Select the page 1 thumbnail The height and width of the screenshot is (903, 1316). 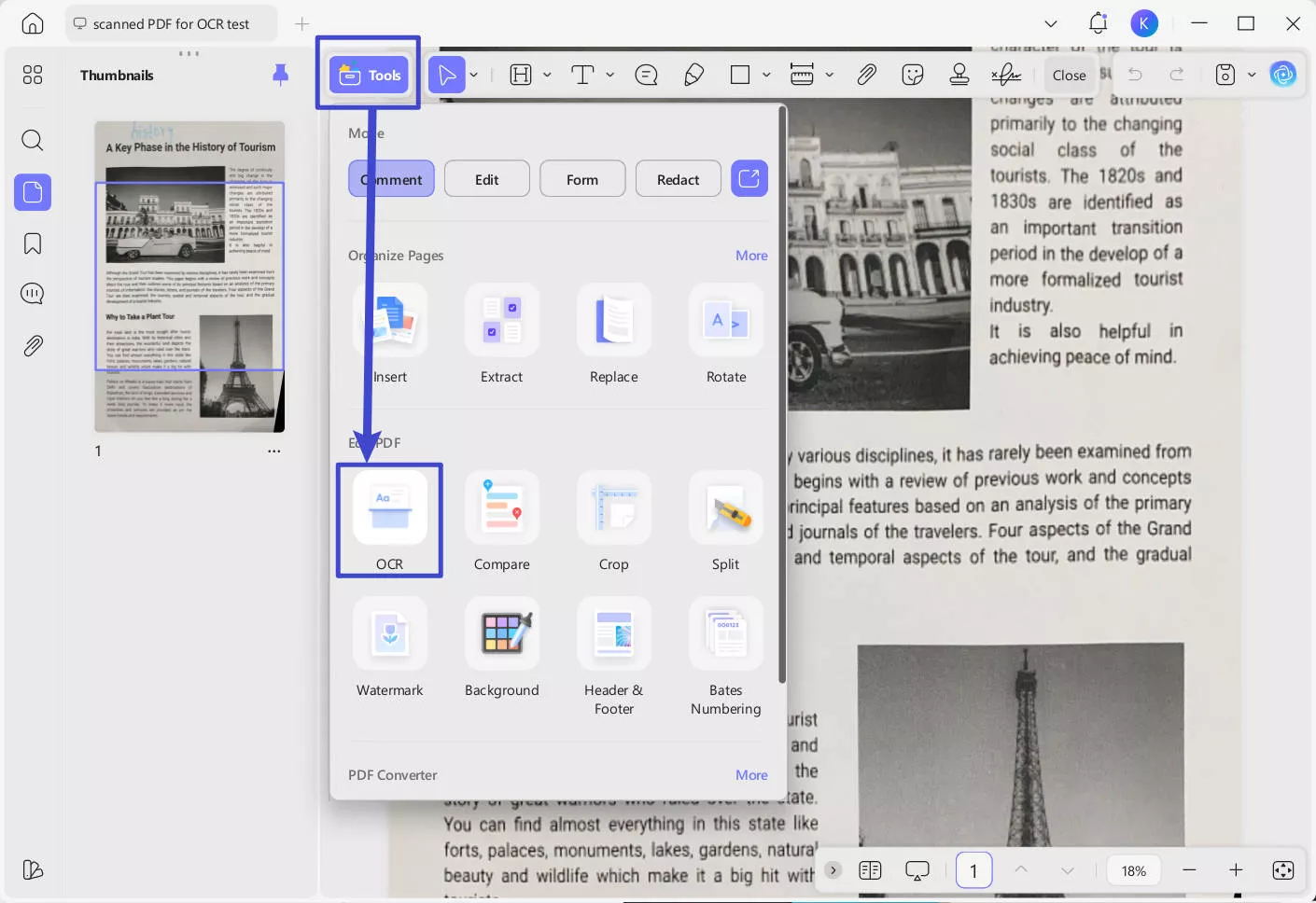click(x=189, y=277)
